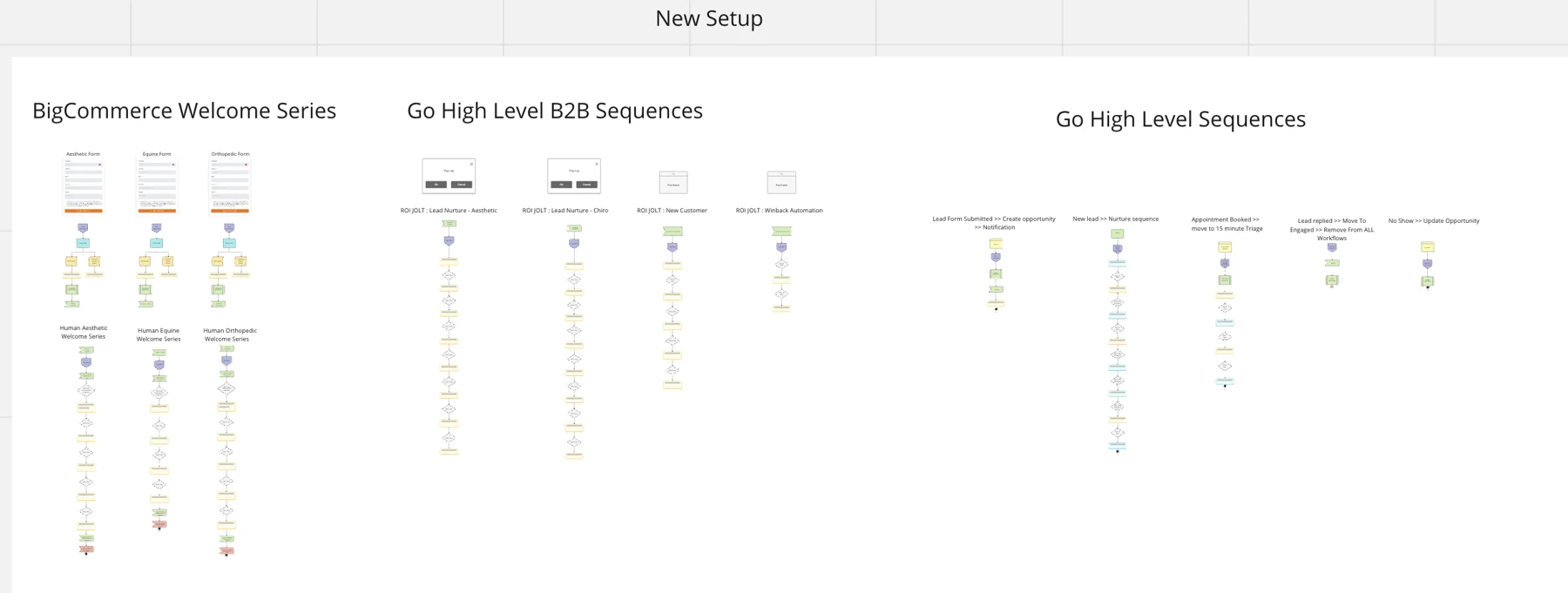The height and width of the screenshot is (593, 1568).
Task: Click OK in the Lead Nurture - Aesthetic pop-up
Action: (436, 185)
